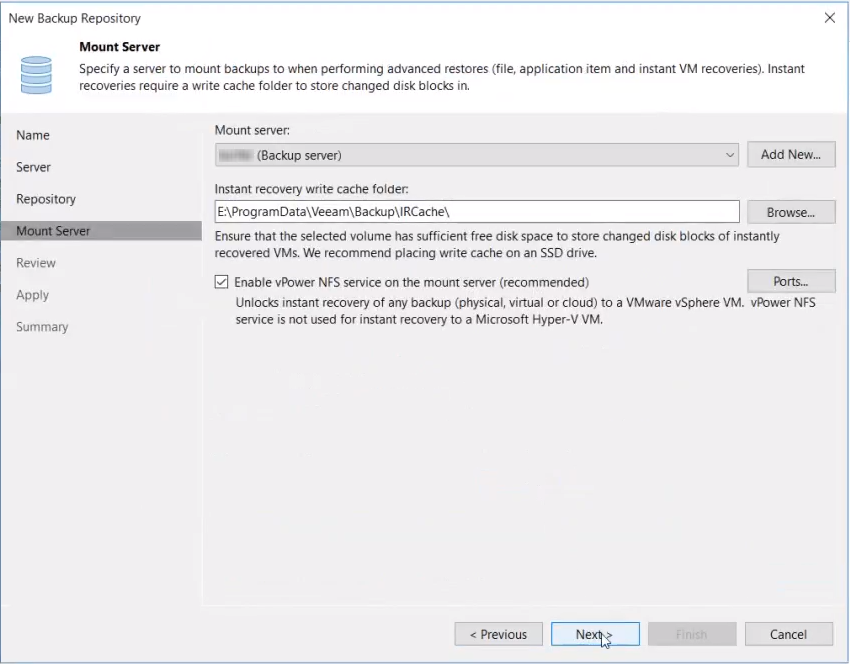This screenshot has height=664, width=850.
Task: Click the Apply step in sidebar
Action: tap(32, 295)
